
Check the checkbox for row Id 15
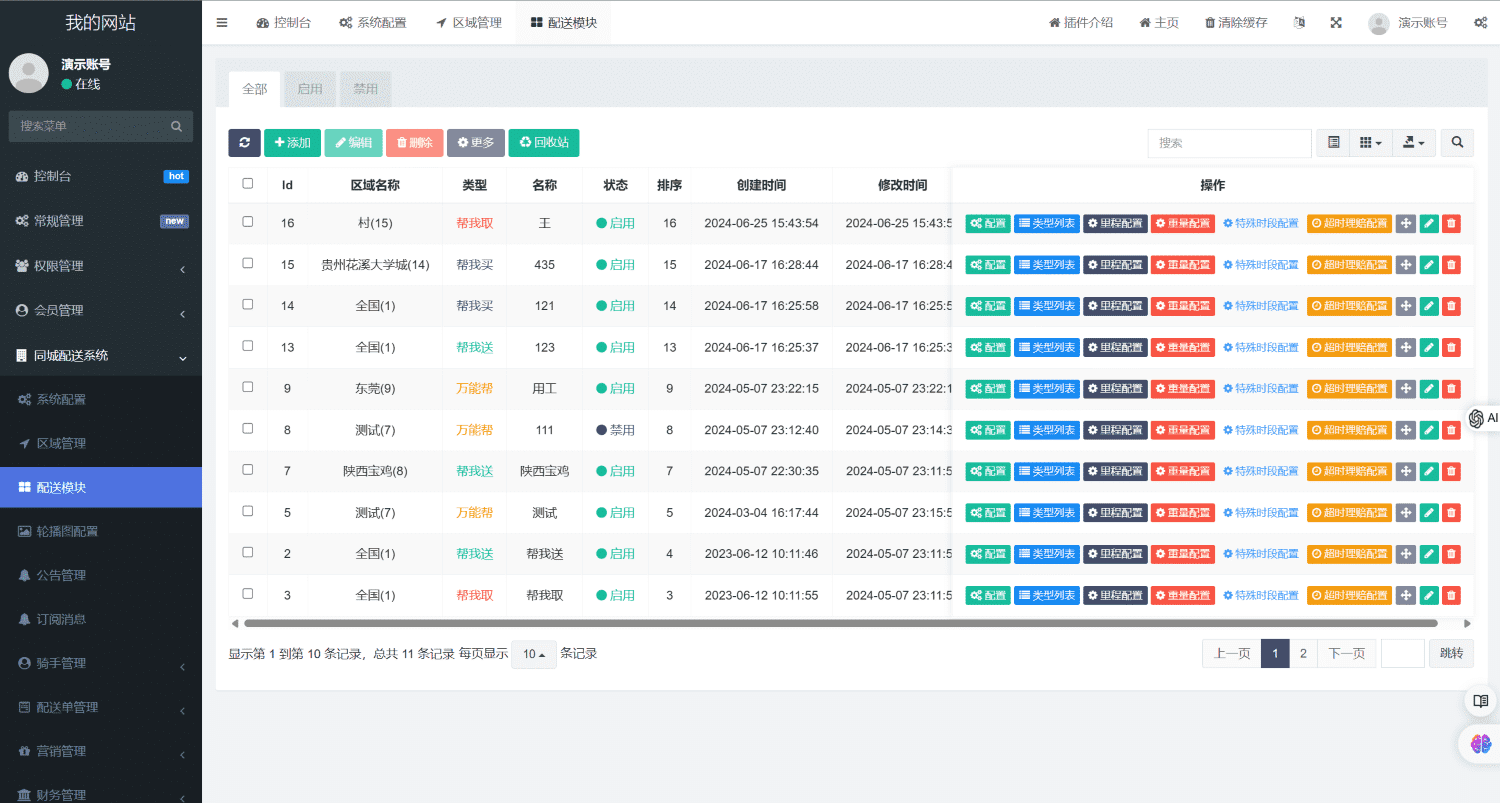tap(248, 263)
